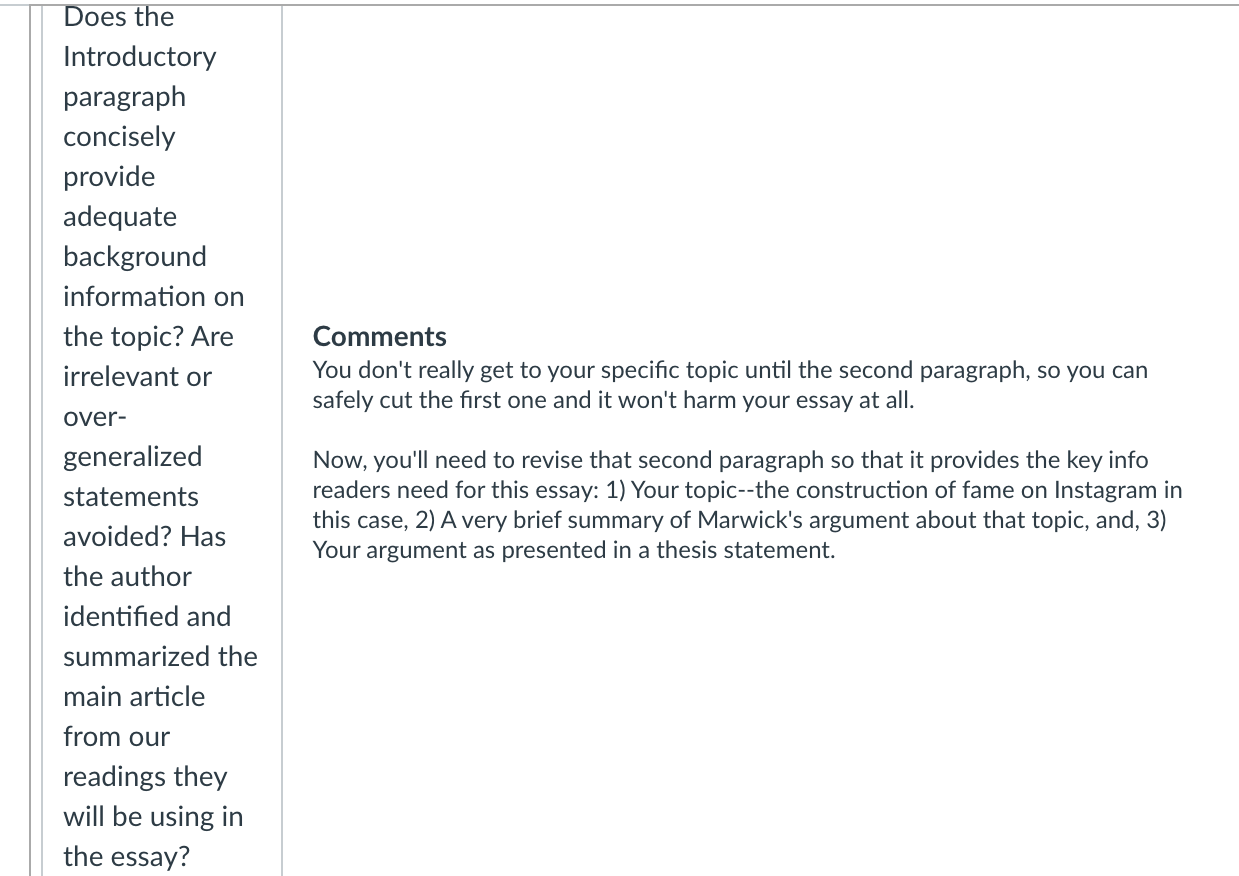Click the last criterion line 'the essay?'
The height and width of the screenshot is (876, 1239).
click(x=127, y=857)
